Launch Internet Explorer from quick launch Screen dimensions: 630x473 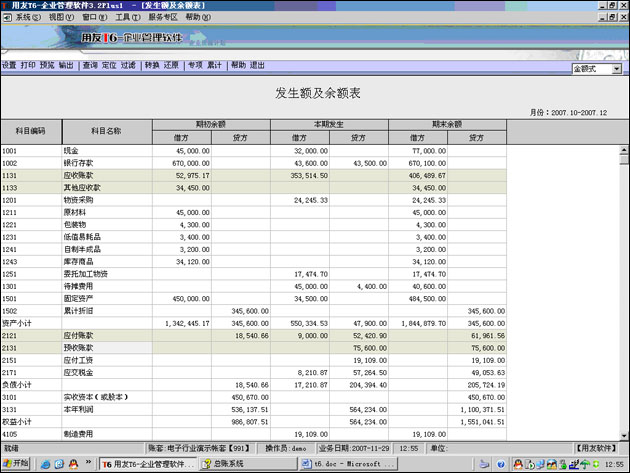point(45,464)
